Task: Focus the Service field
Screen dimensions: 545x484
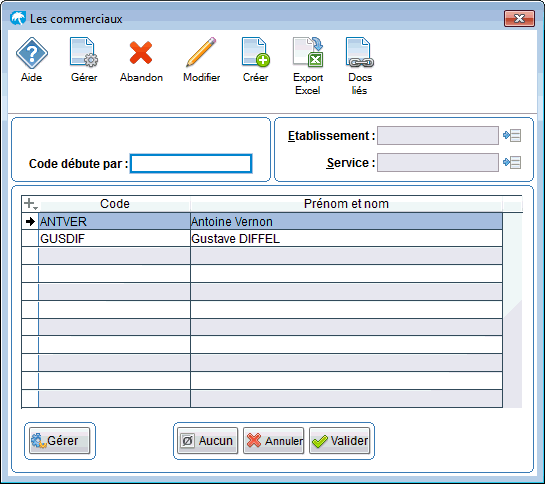Action: (x=438, y=162)
